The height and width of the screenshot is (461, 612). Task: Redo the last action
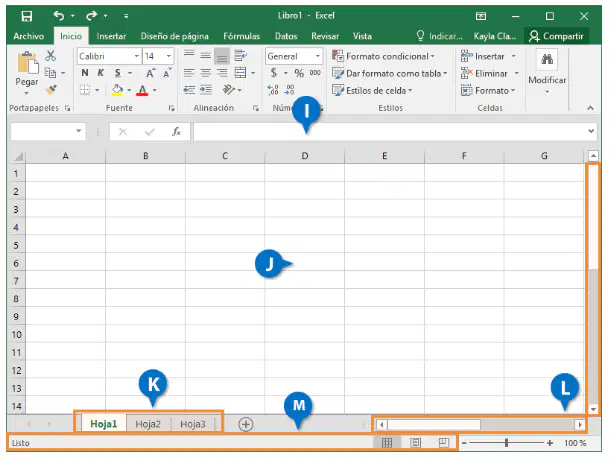click(91, 16)
